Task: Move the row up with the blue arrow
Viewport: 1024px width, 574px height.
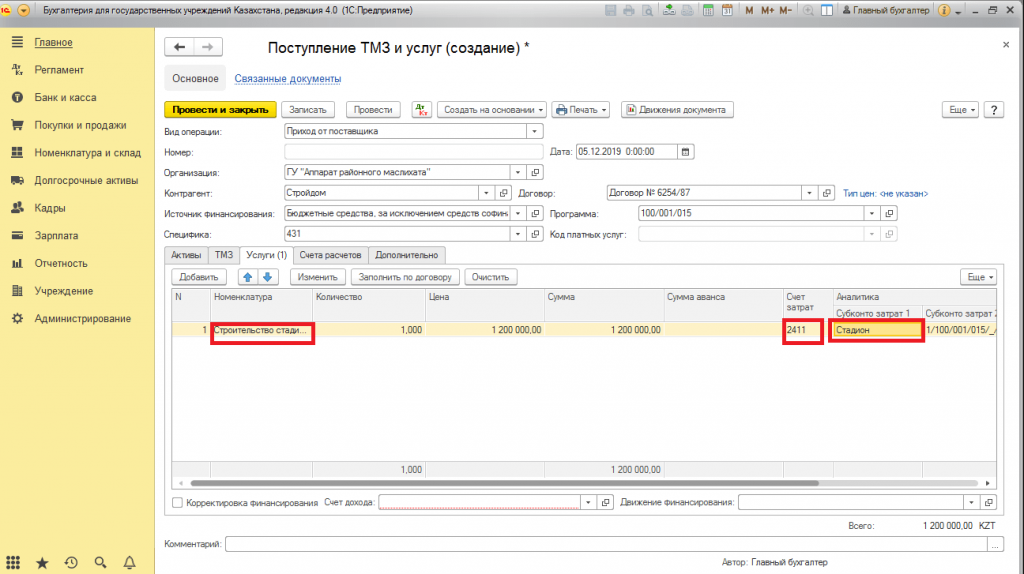Action: coord(247,277)
